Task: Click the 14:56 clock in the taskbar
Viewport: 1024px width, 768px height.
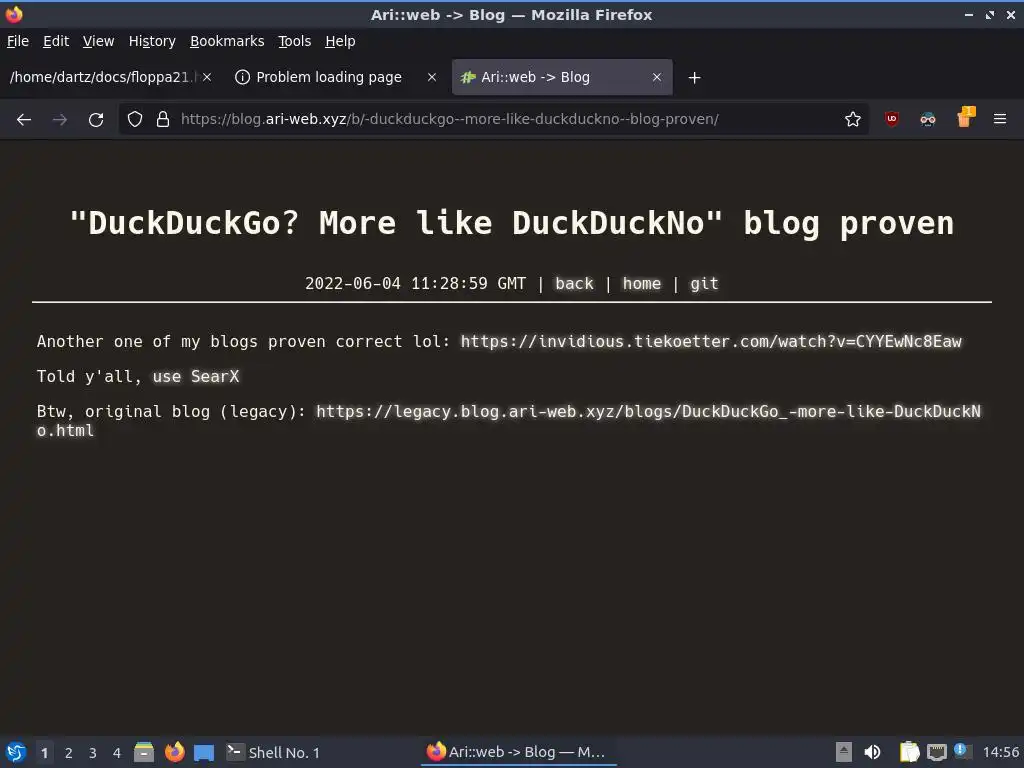Action: click(x=1000, y=752)
